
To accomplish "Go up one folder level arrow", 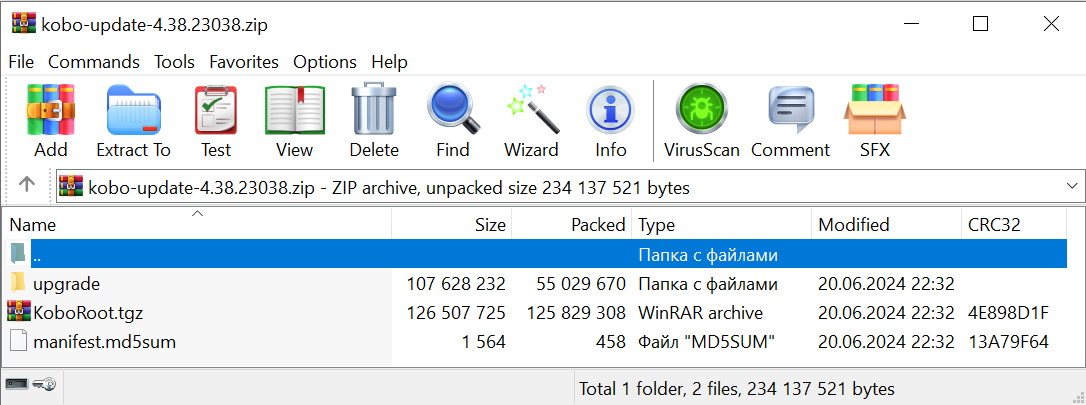I will click(x=27, y=185).
